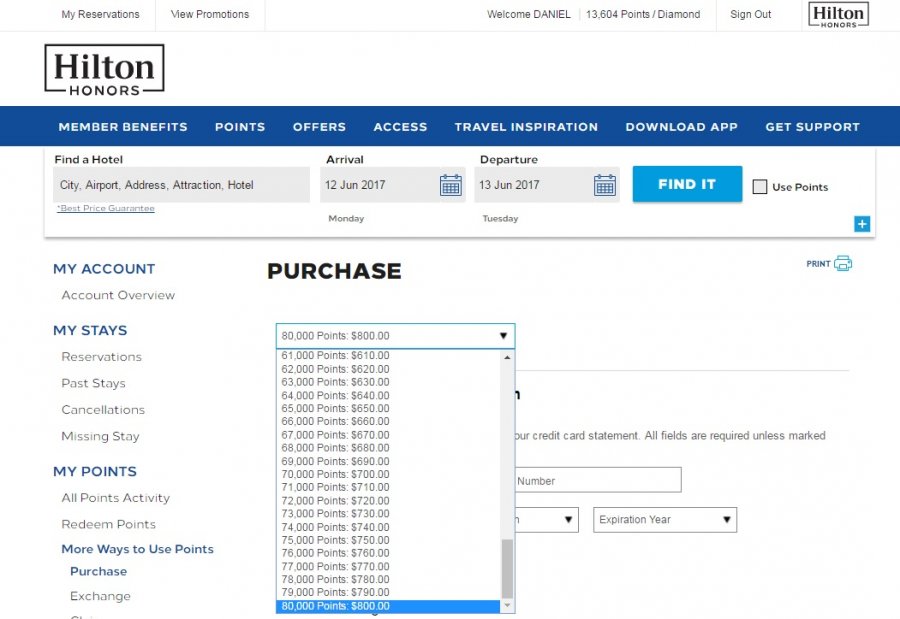Go to Account Overview in sidebar
900x619 pixels.
click(x=118, y=295)
